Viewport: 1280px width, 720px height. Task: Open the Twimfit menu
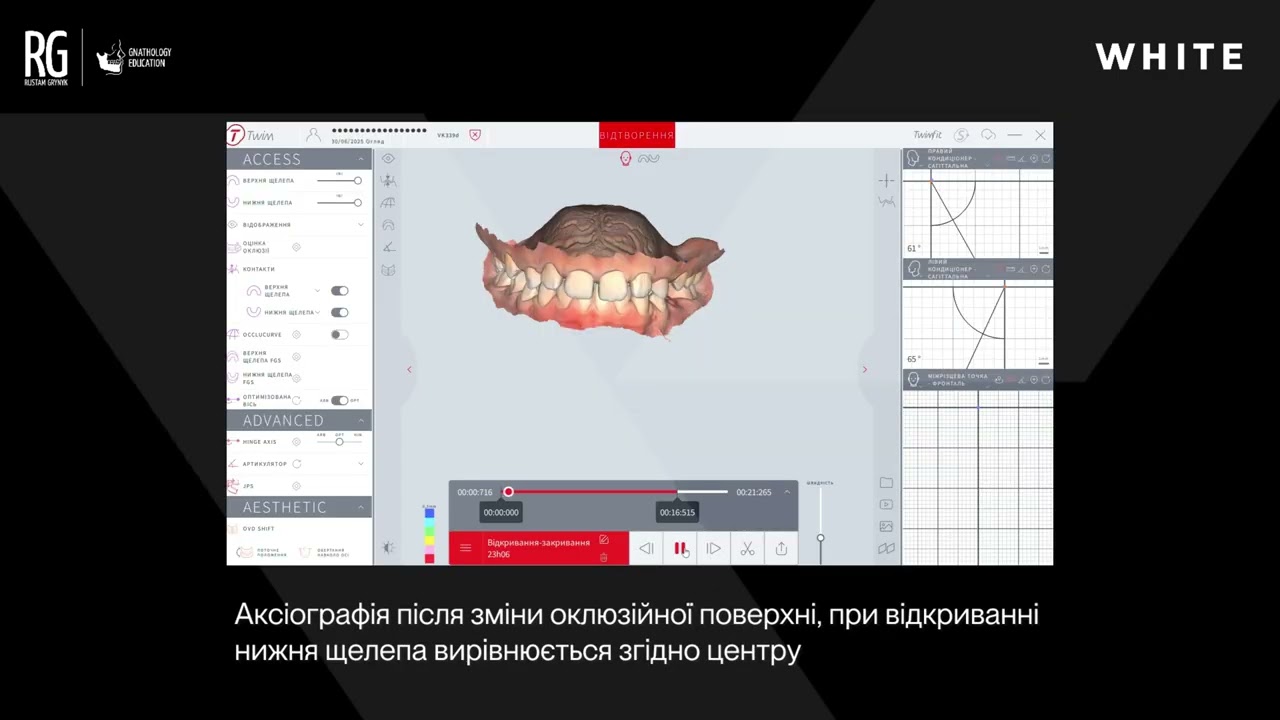pos(927,135)
